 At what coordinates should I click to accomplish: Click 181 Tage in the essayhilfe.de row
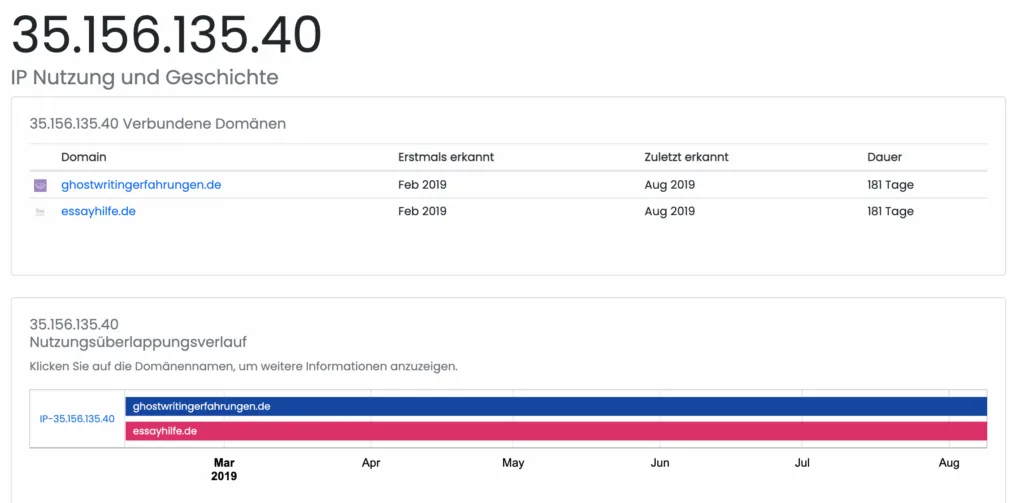tap(890, 212)
